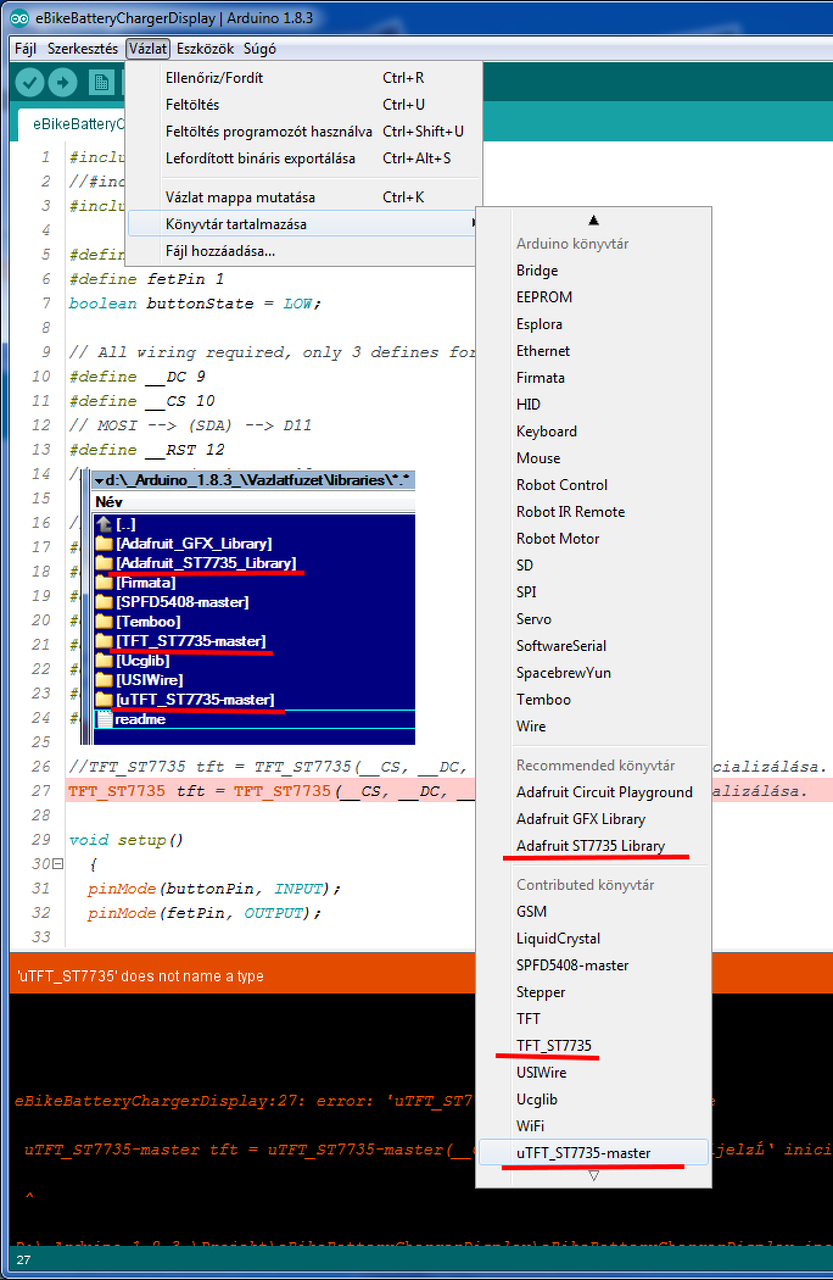Open the TFT_ST7735-master folder
Screen dimensions: 833x1280
182,641
